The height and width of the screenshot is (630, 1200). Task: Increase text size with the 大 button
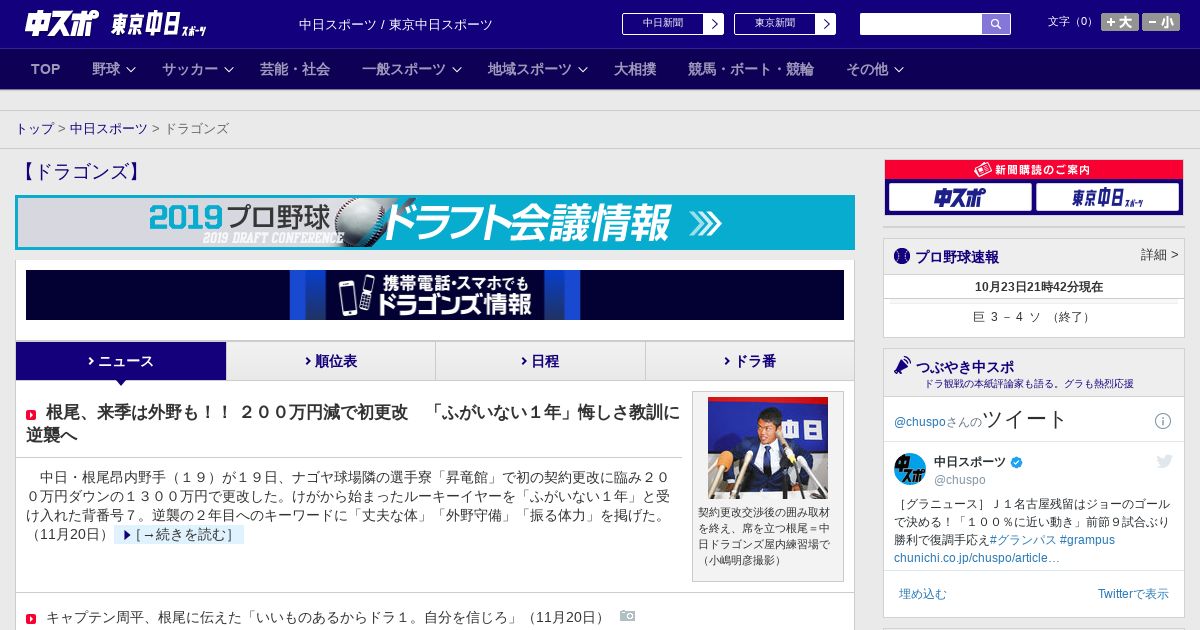click(x=1120, y=22)
